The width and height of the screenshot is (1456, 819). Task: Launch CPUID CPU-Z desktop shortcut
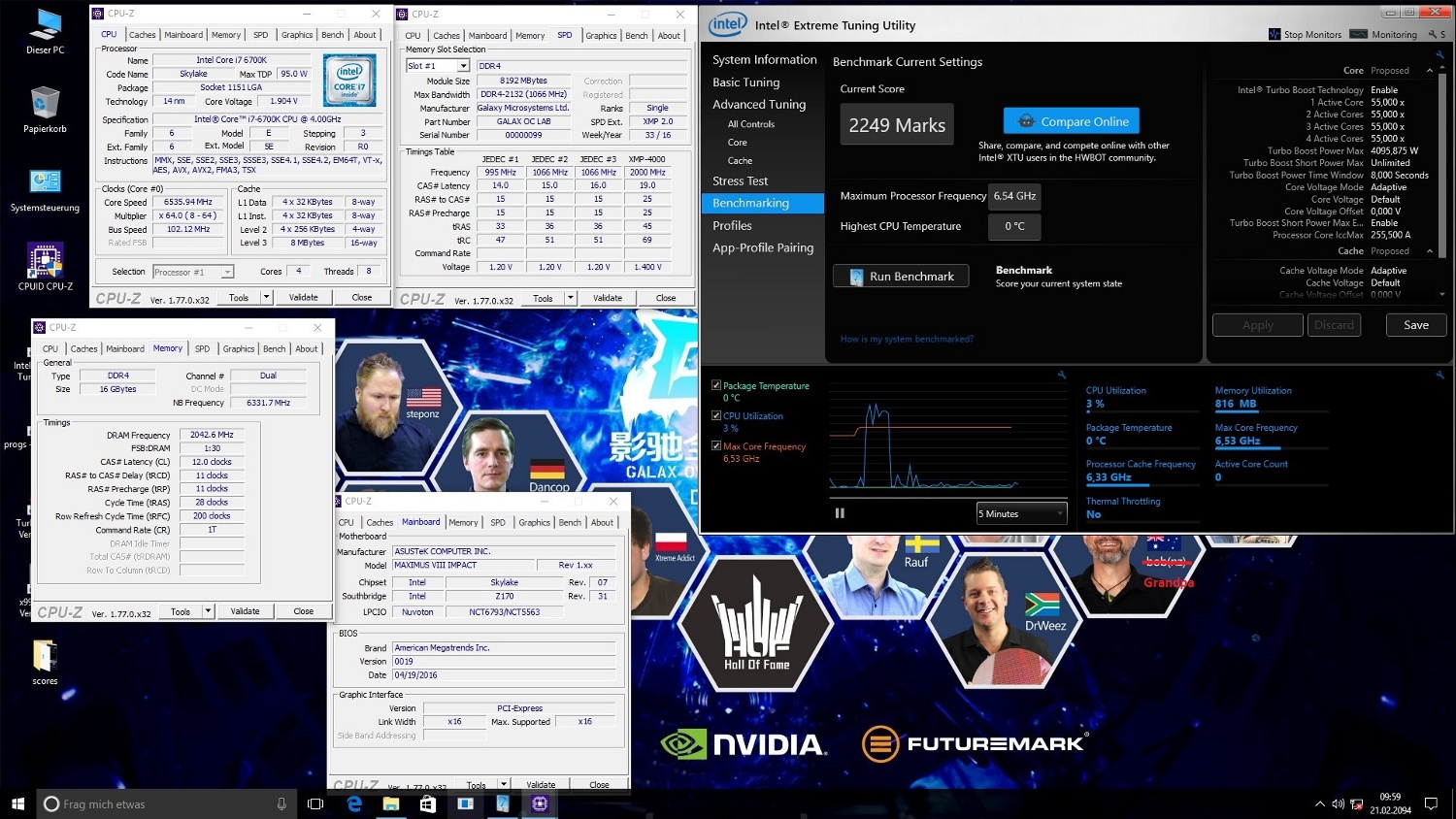[45, 267]
